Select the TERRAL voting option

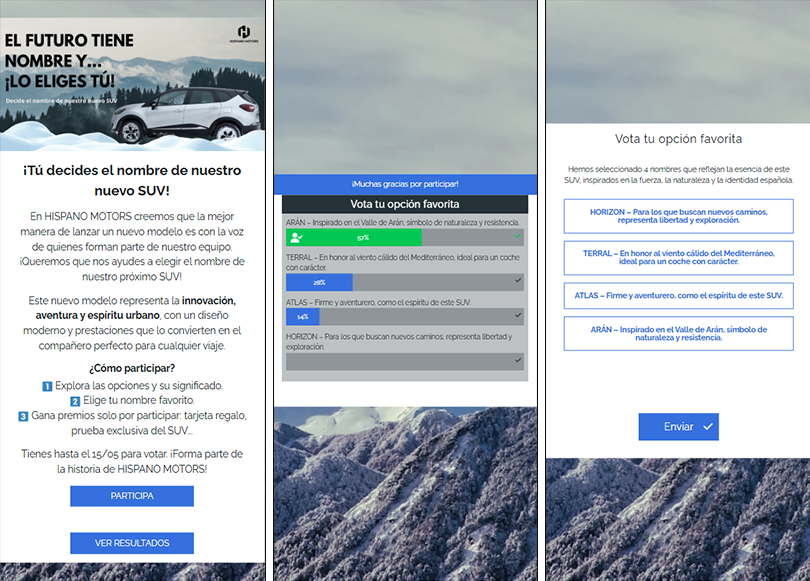pos(678,258)
